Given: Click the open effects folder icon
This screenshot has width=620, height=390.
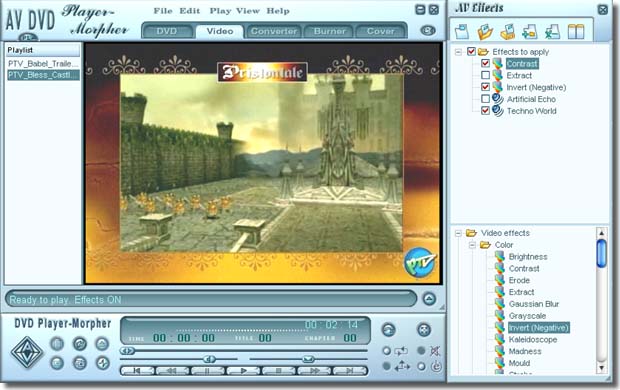Looking at the screenshot, I should click(485, 32).
